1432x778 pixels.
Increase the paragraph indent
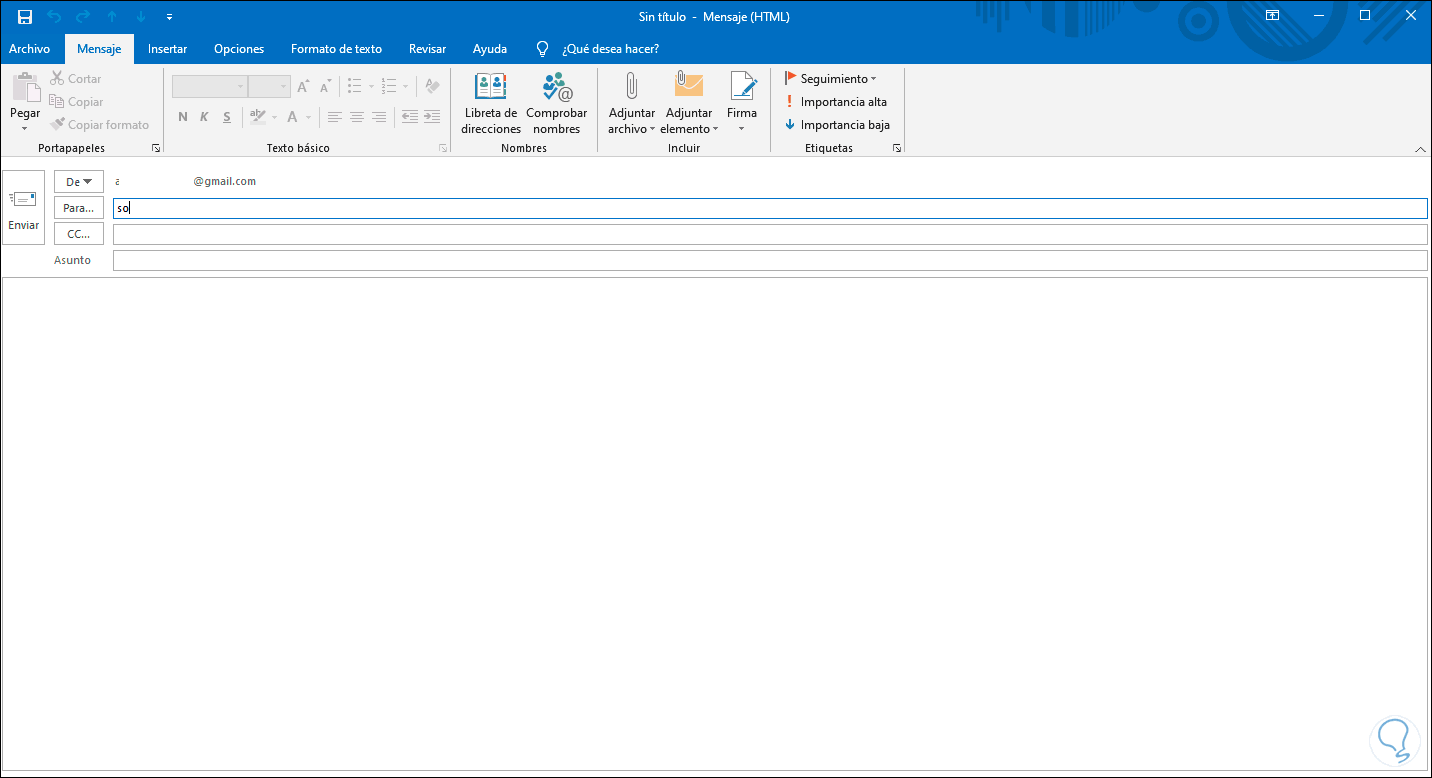click(432, 117)
